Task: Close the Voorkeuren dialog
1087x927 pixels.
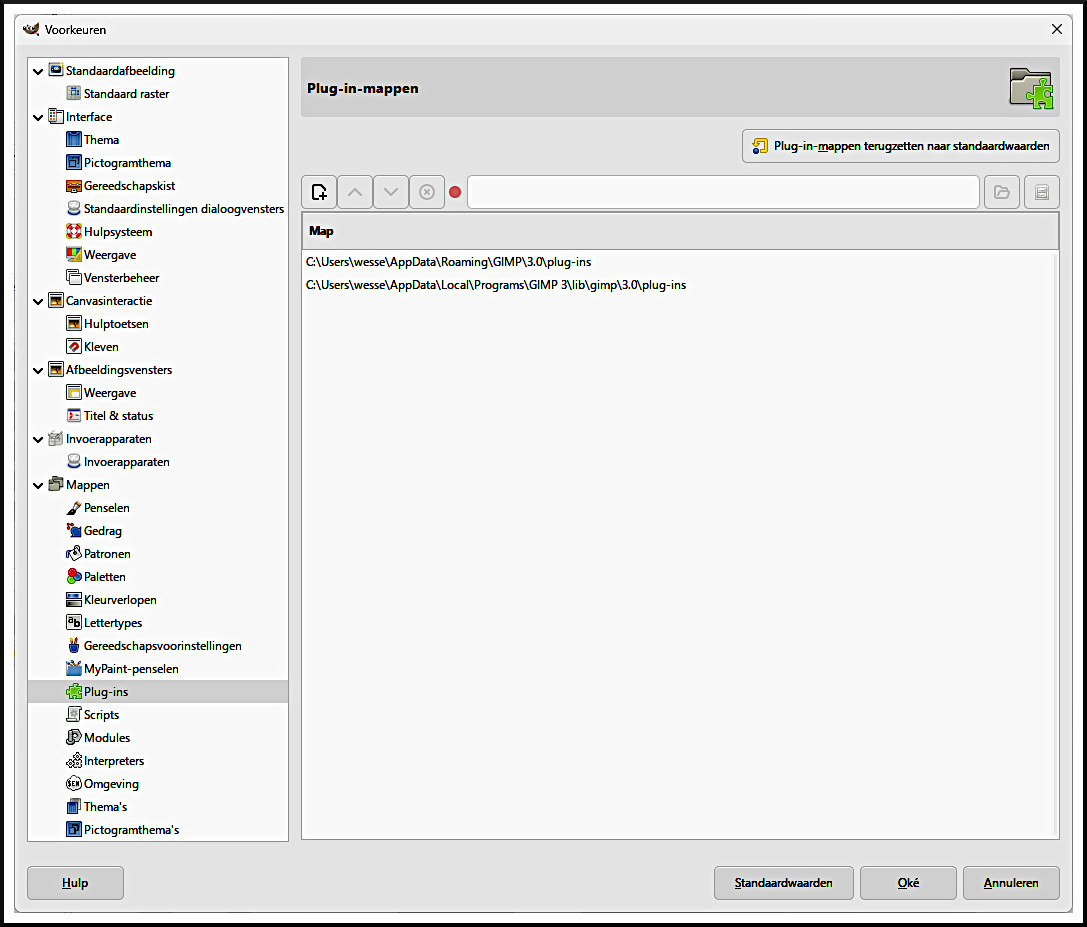Action: [1056, 29]
